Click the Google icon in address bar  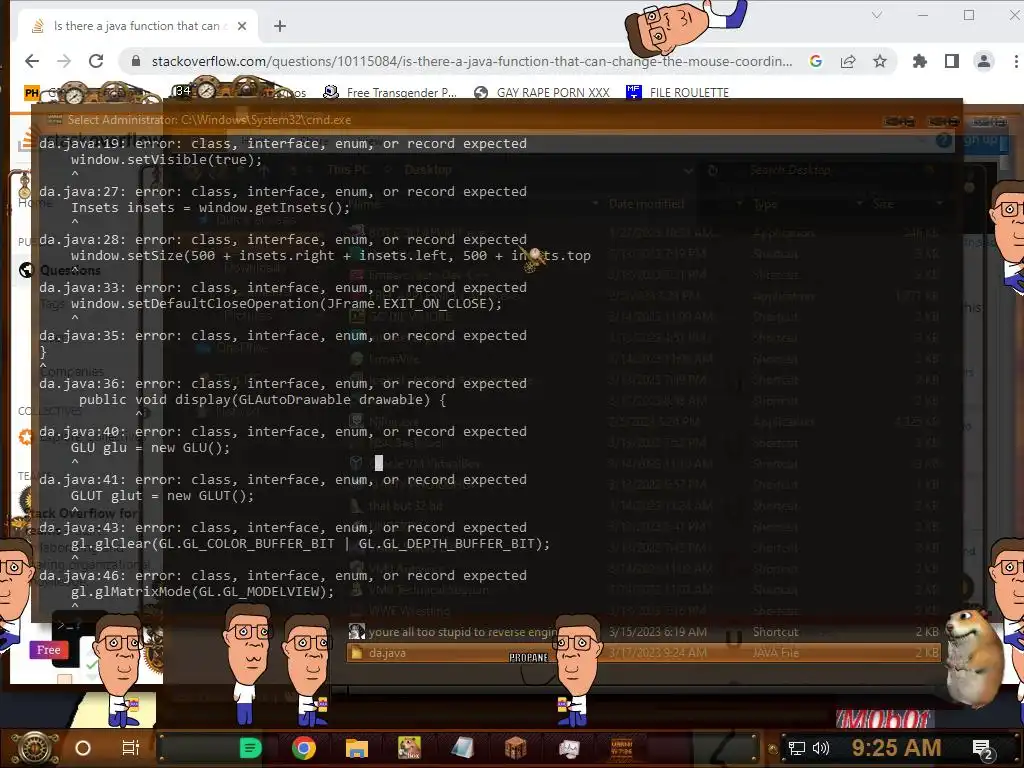point(816,61)
